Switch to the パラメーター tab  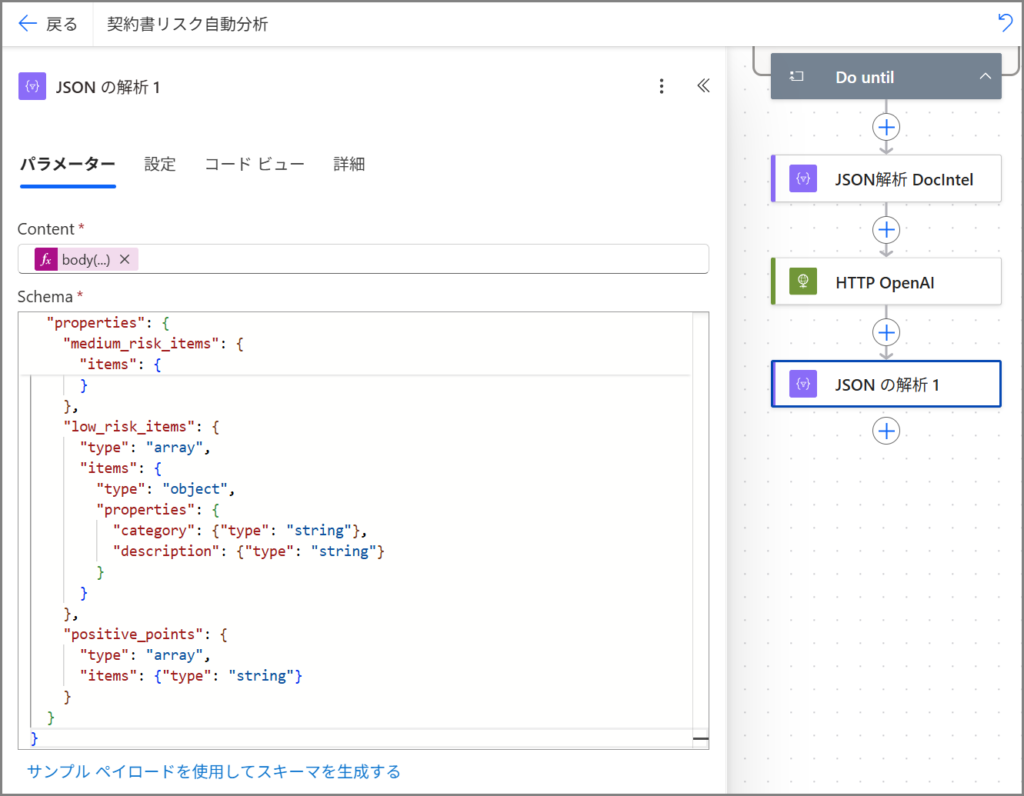(x=68, y=164)
